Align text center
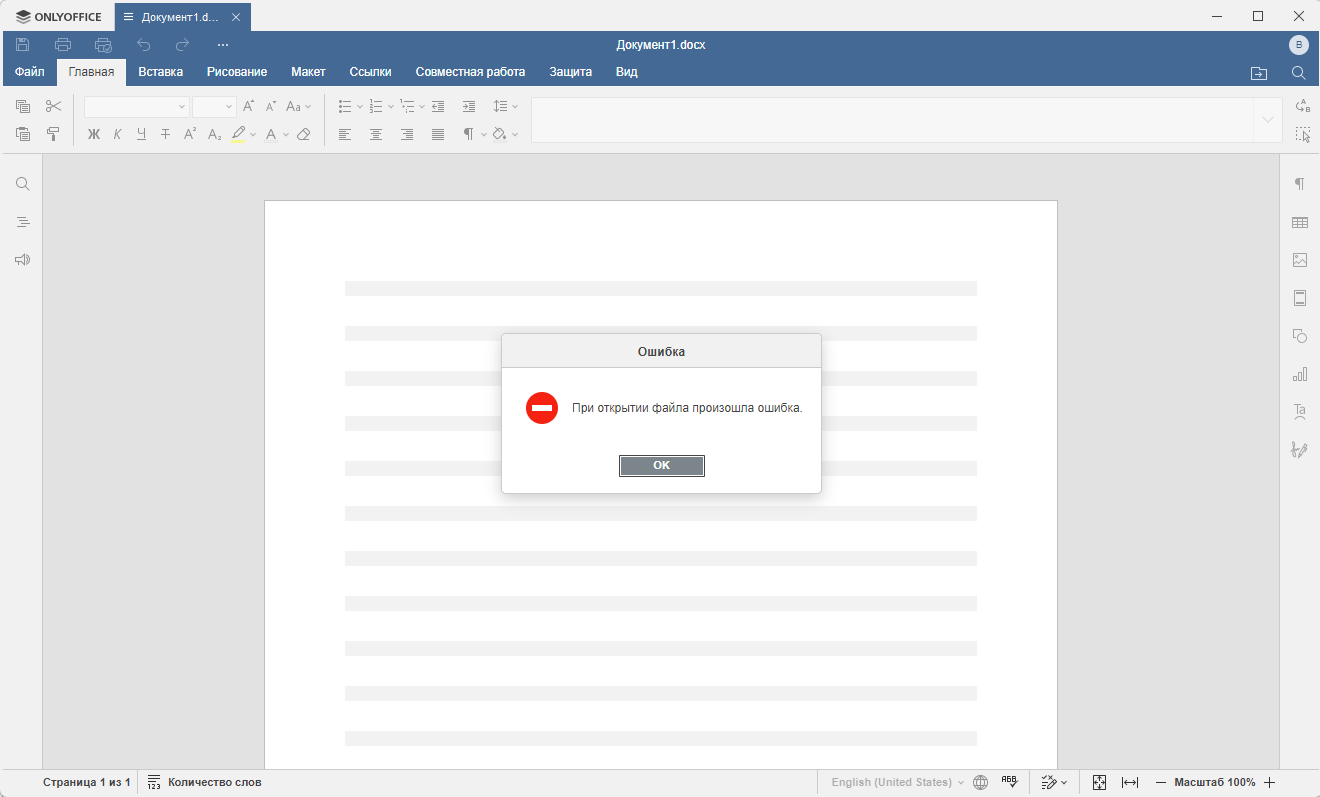Screen dimensions: 1320x797 click(376, 134)
